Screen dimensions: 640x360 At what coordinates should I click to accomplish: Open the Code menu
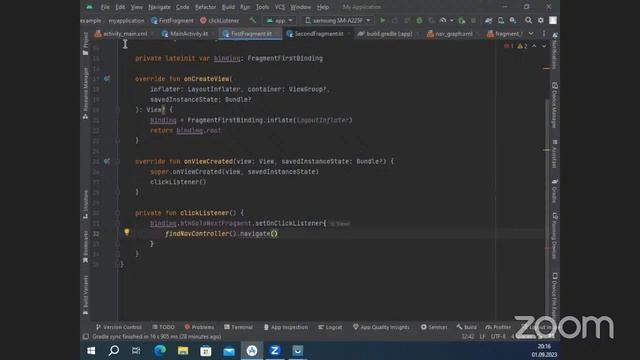coord(182,7)
